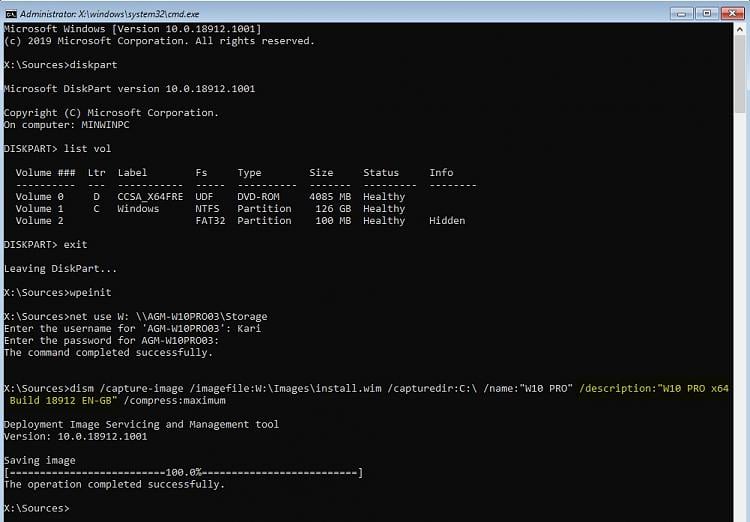Screen dimensions: 750x522
Task: Click 'Volume 1' row label
Action: pos(39,209)
